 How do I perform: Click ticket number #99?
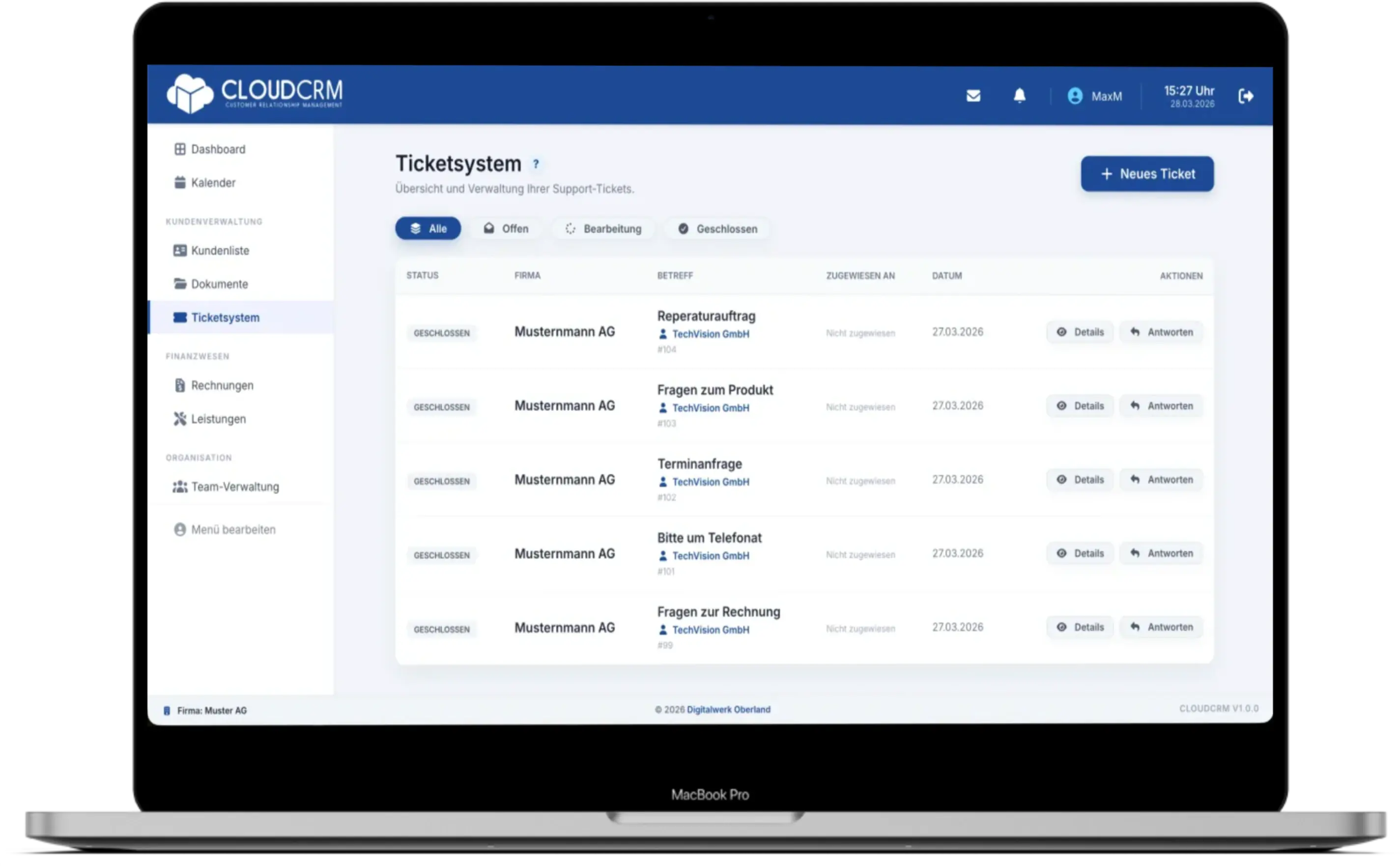[x=664, y=645]
